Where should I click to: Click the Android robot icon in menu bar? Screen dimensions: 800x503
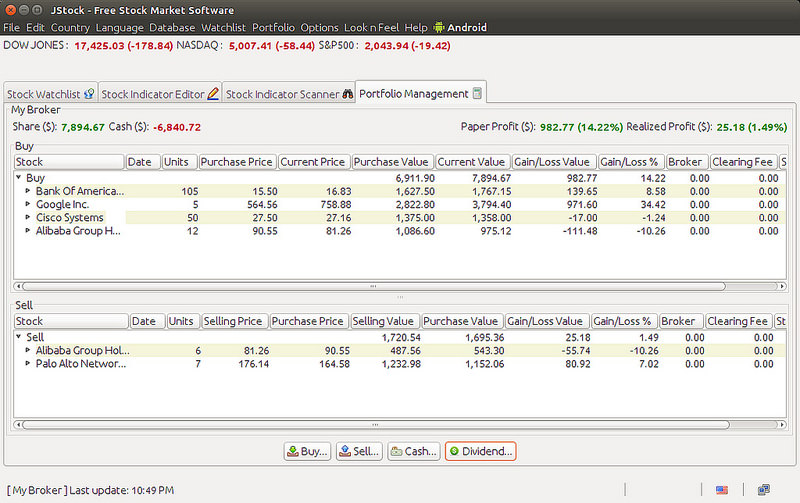pyautogui.click(x=438, y=27)
